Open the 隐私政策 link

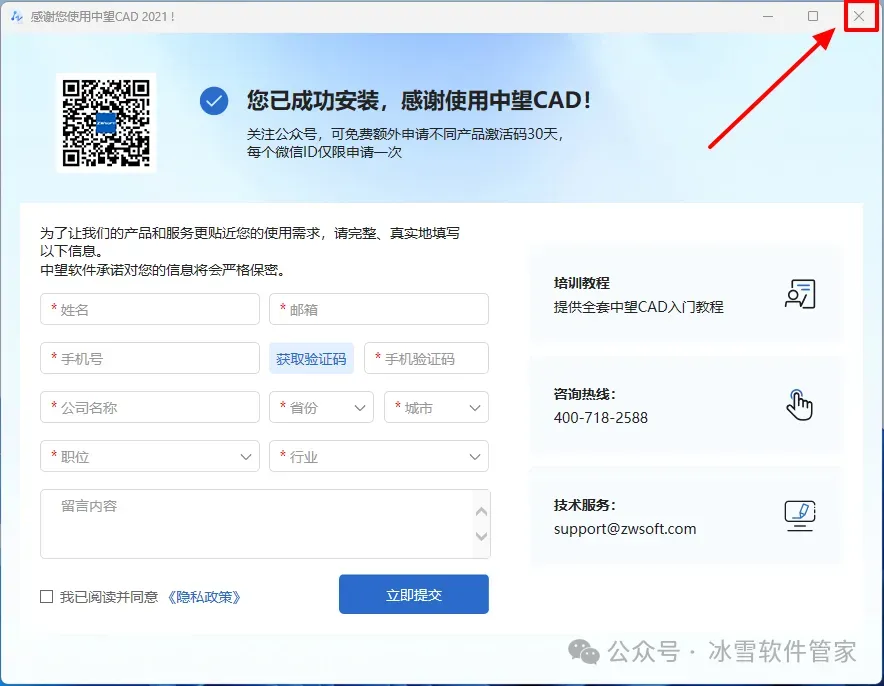point(204,597)
